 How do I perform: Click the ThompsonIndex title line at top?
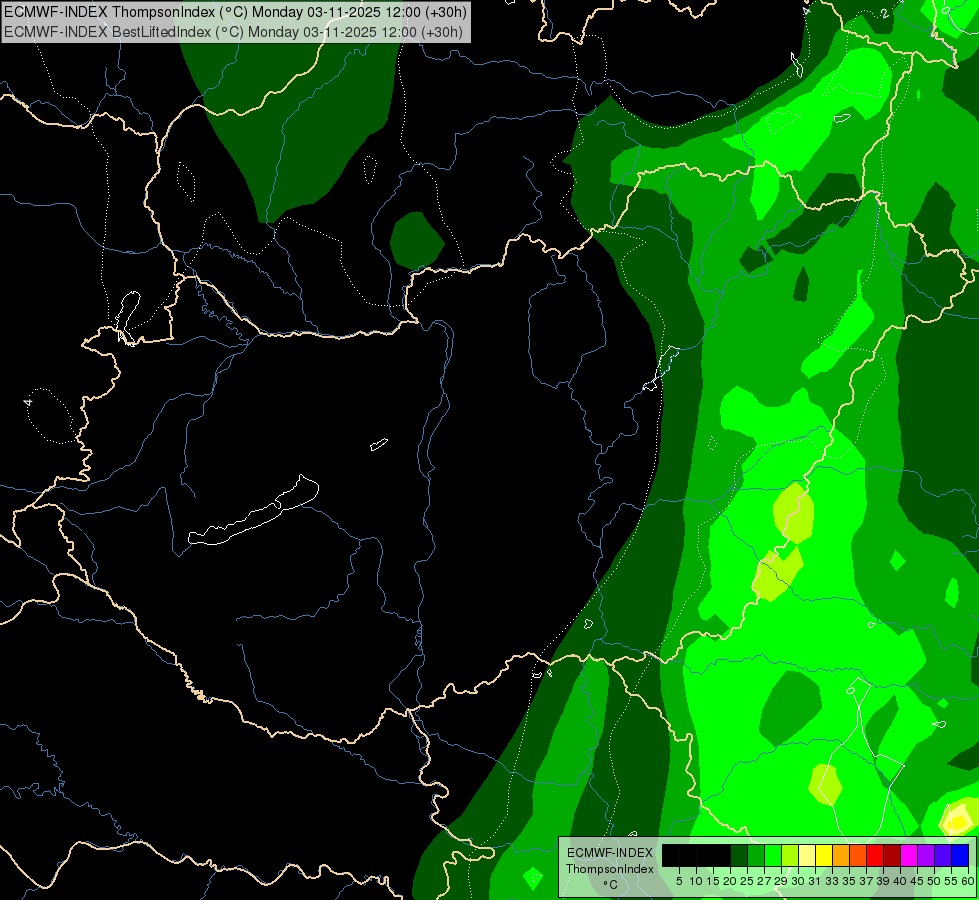tap(235, 12)
